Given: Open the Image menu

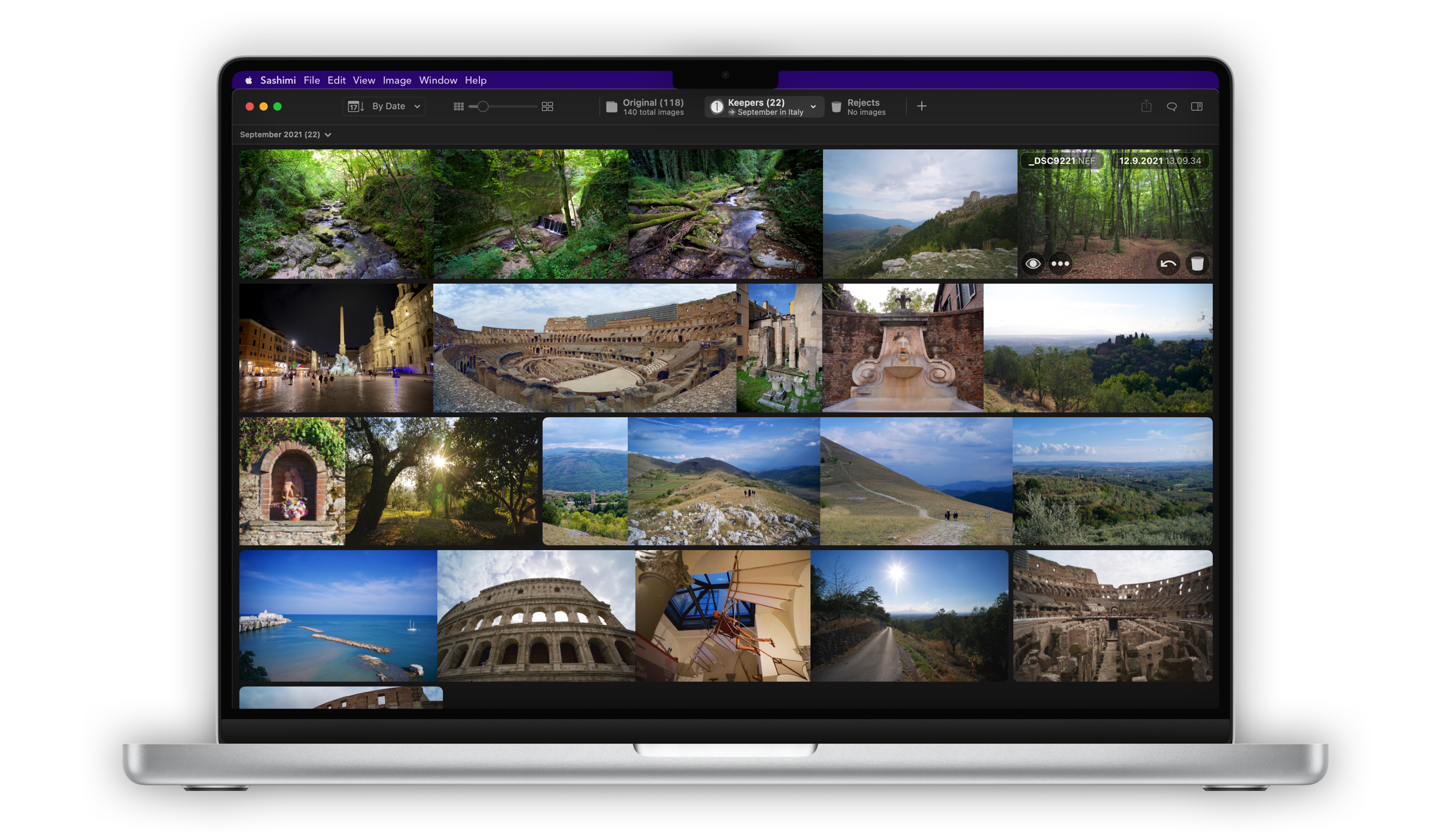Looking at the screenshot, I should tap(397, 80).
